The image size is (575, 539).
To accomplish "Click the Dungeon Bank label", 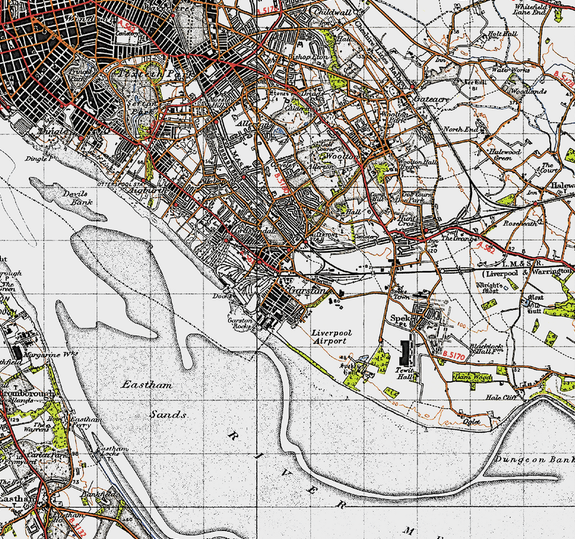I will point(535,459).
